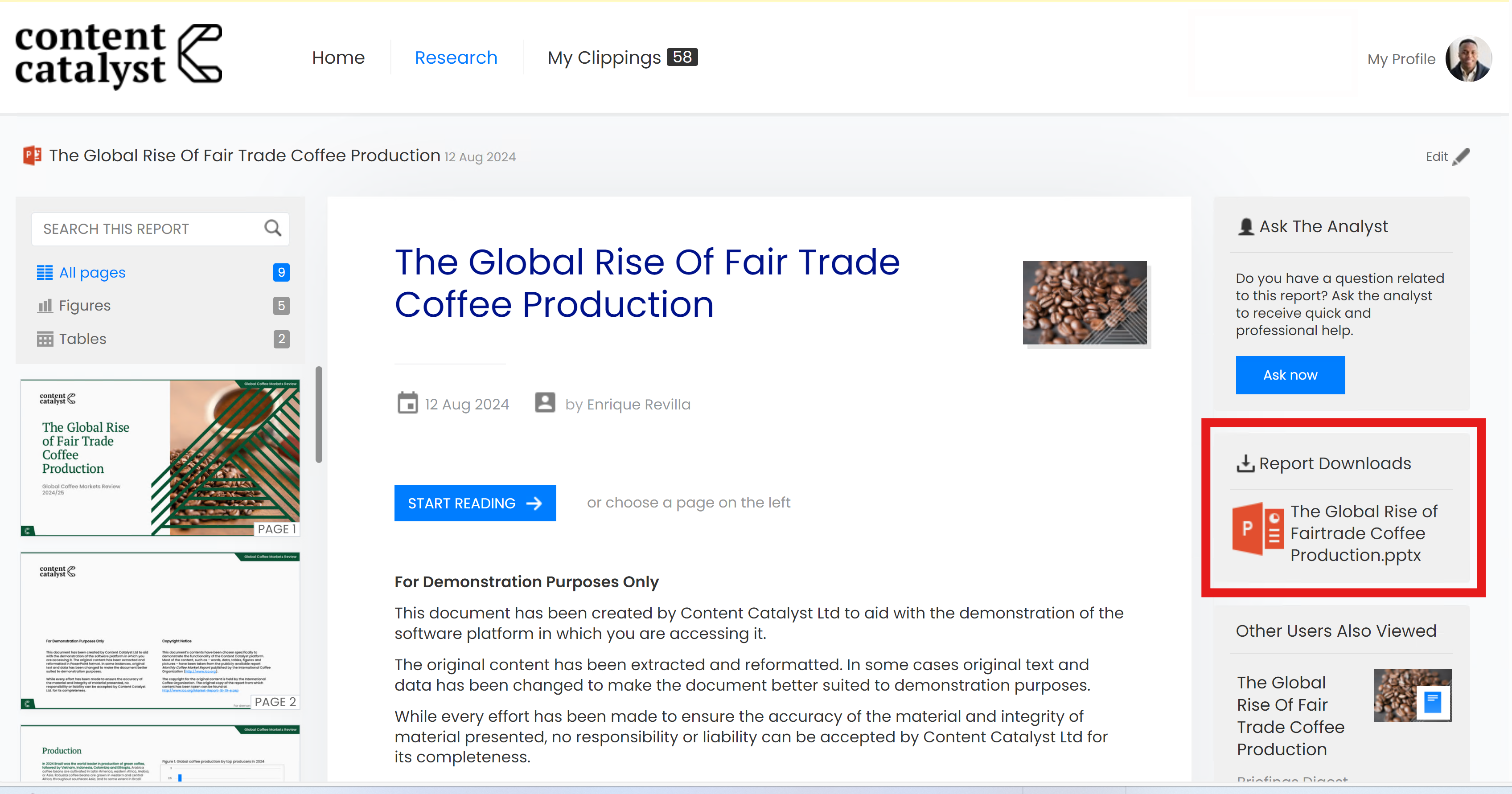Click the Edit pencil icon

coord(1462,157)
